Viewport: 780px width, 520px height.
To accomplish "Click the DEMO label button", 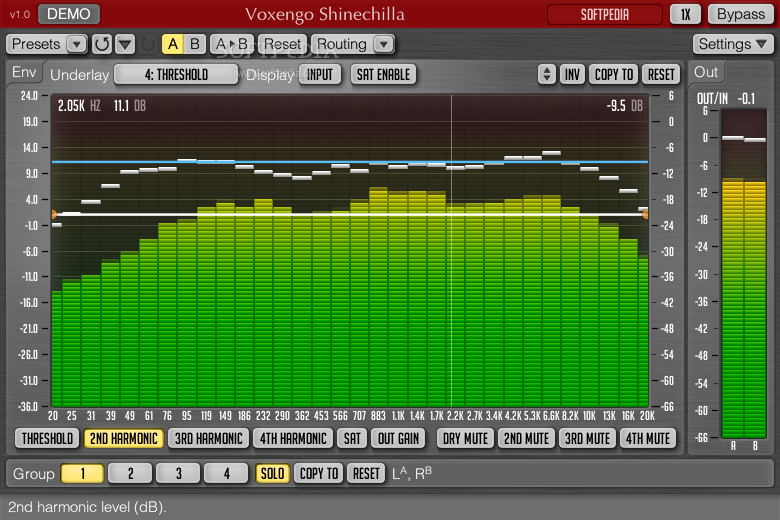I will tap(69, 14).
